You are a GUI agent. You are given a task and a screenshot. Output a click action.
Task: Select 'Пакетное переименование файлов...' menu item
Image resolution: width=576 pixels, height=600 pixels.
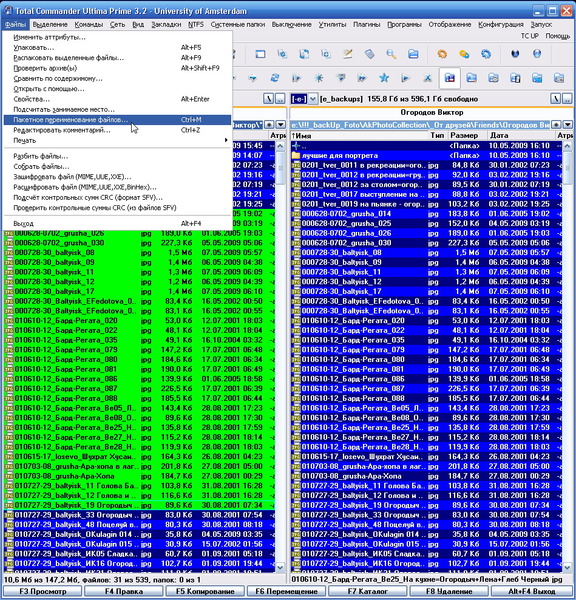point(117,120)
